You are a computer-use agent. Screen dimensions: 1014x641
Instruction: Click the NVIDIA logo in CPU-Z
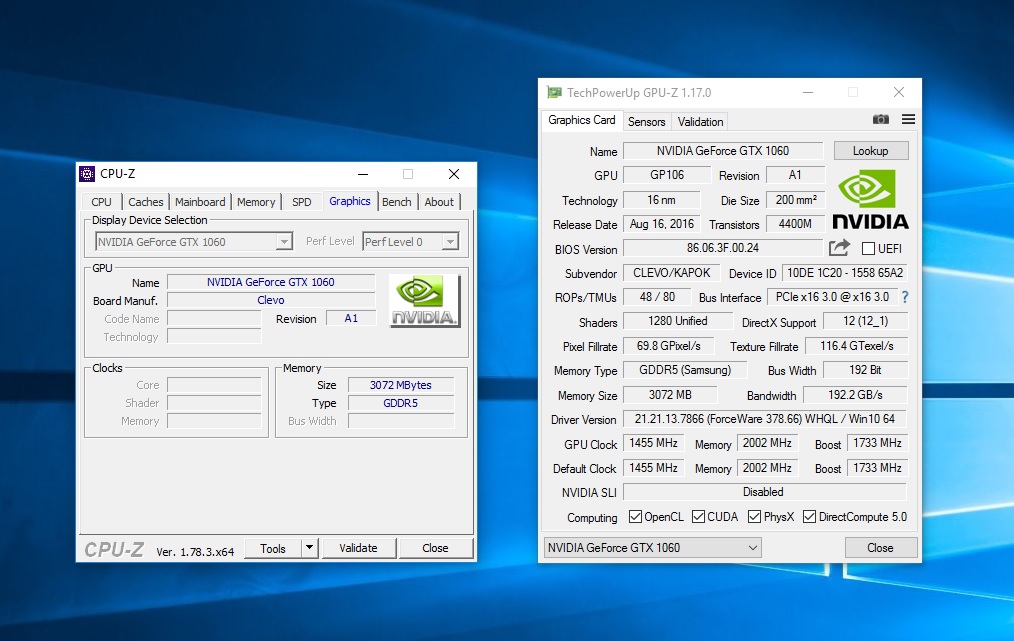[424, 301]
